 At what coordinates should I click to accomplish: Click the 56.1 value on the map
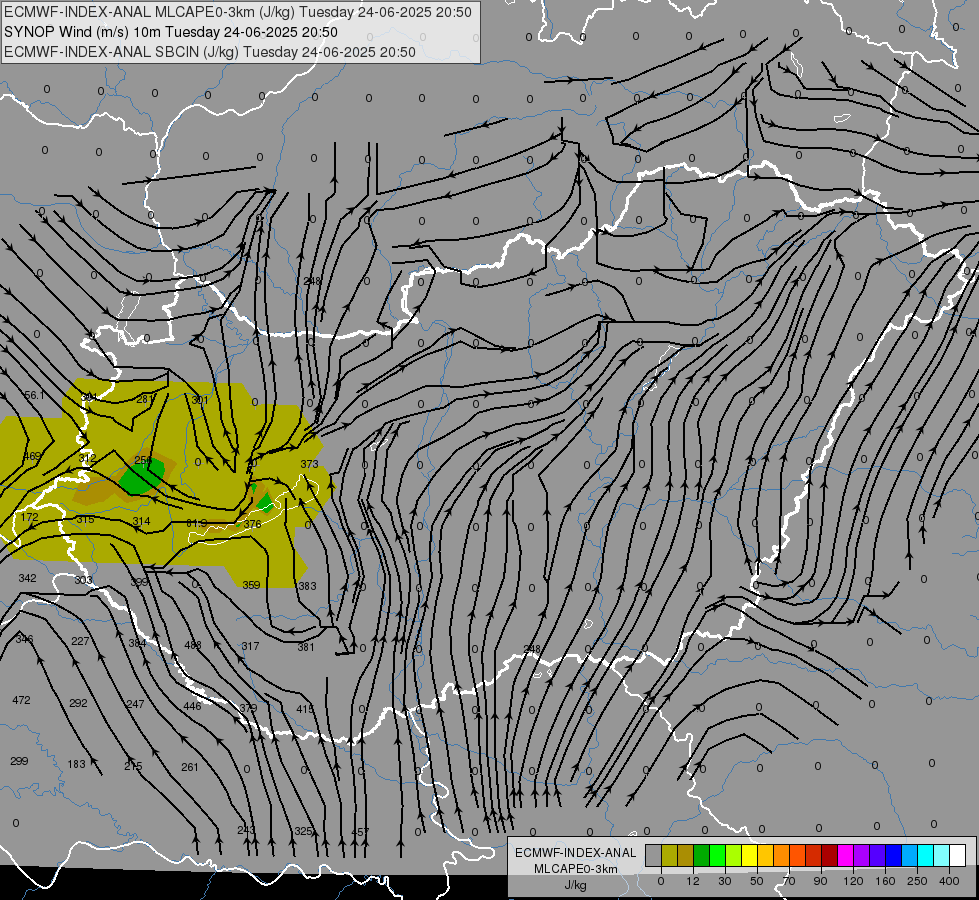coord(34,395)
